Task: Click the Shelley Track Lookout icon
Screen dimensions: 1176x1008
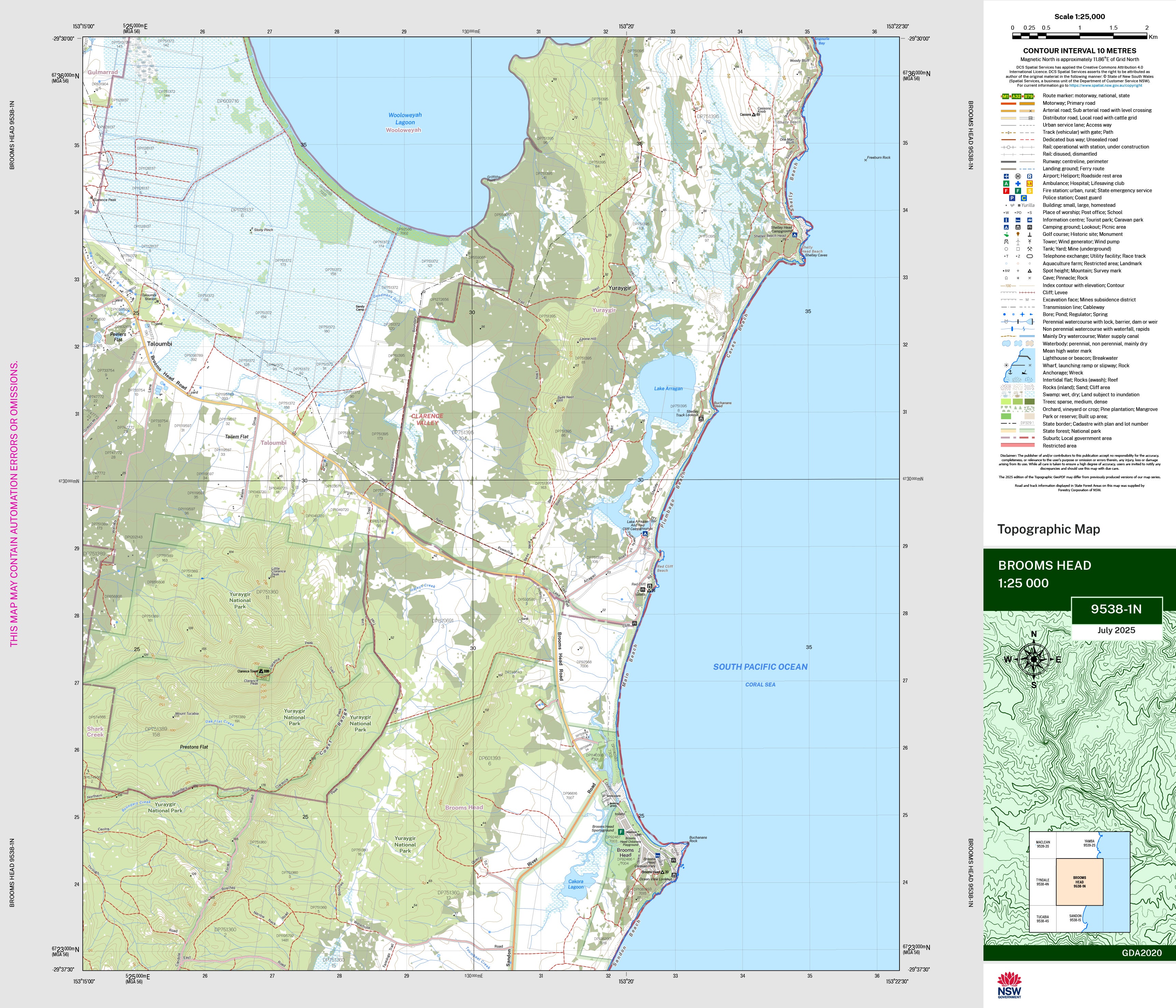Action: tap(701, 419)
